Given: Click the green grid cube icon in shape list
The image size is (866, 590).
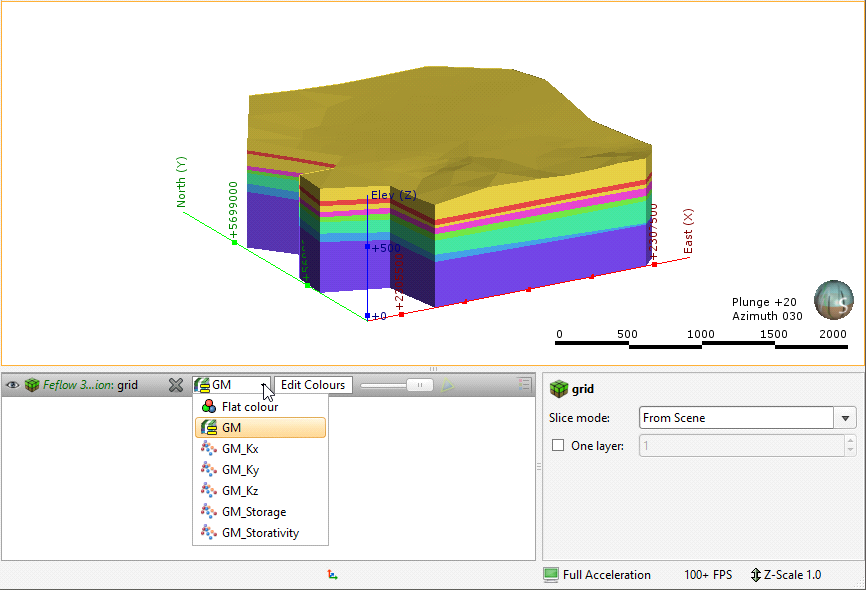Looking at the screenshot, I should point(32,385).
